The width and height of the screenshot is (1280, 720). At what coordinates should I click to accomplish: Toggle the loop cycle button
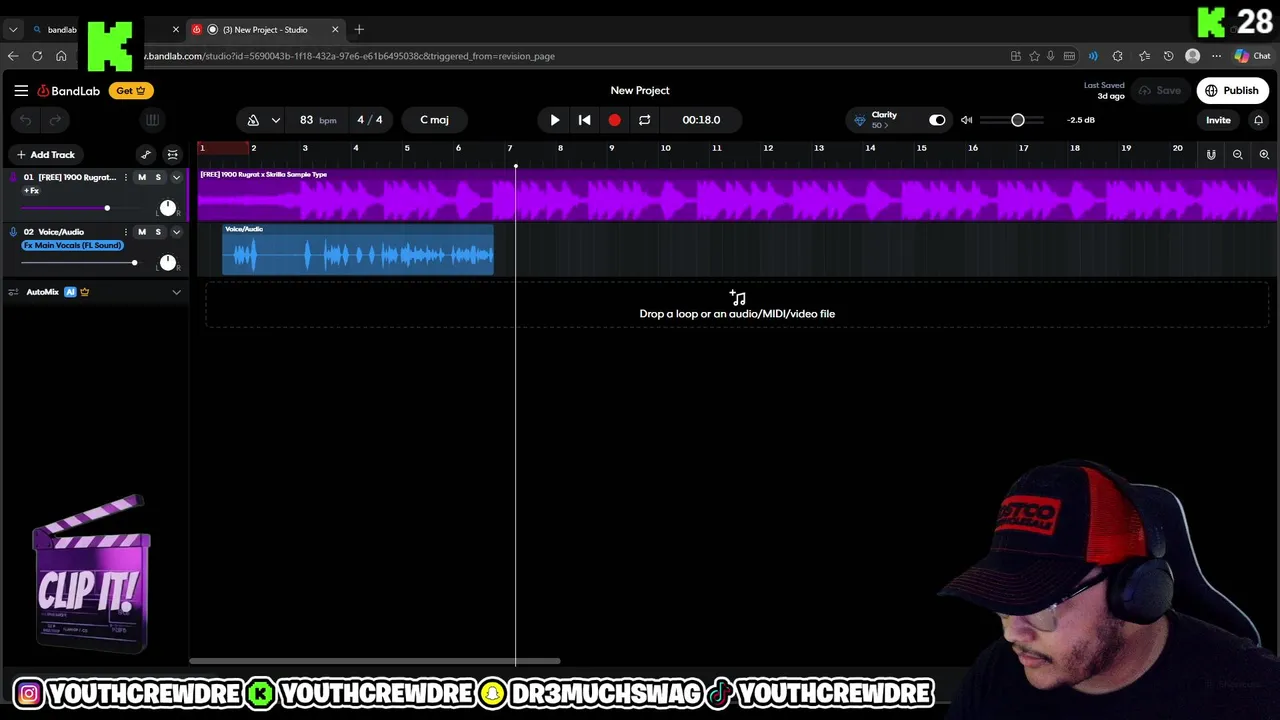644,120
